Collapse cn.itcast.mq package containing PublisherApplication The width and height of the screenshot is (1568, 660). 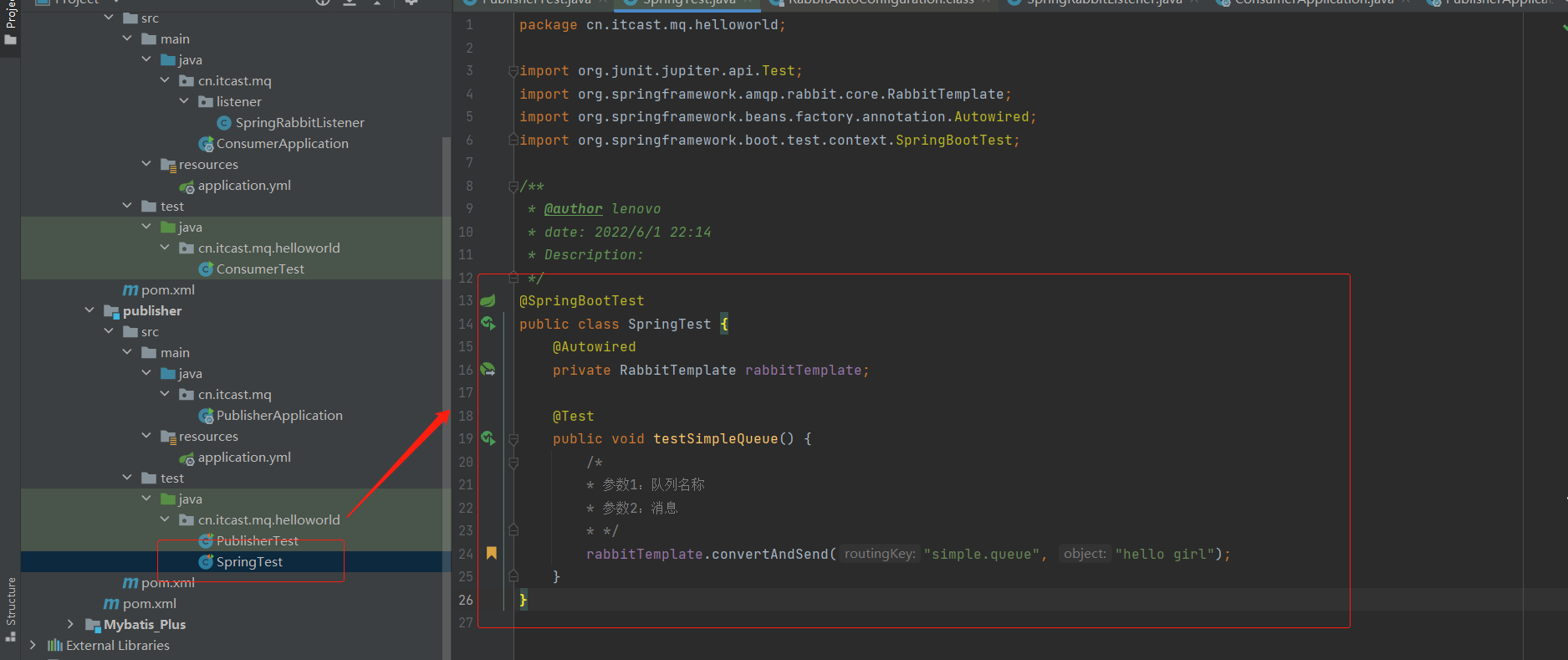click(x=165, y=394)
